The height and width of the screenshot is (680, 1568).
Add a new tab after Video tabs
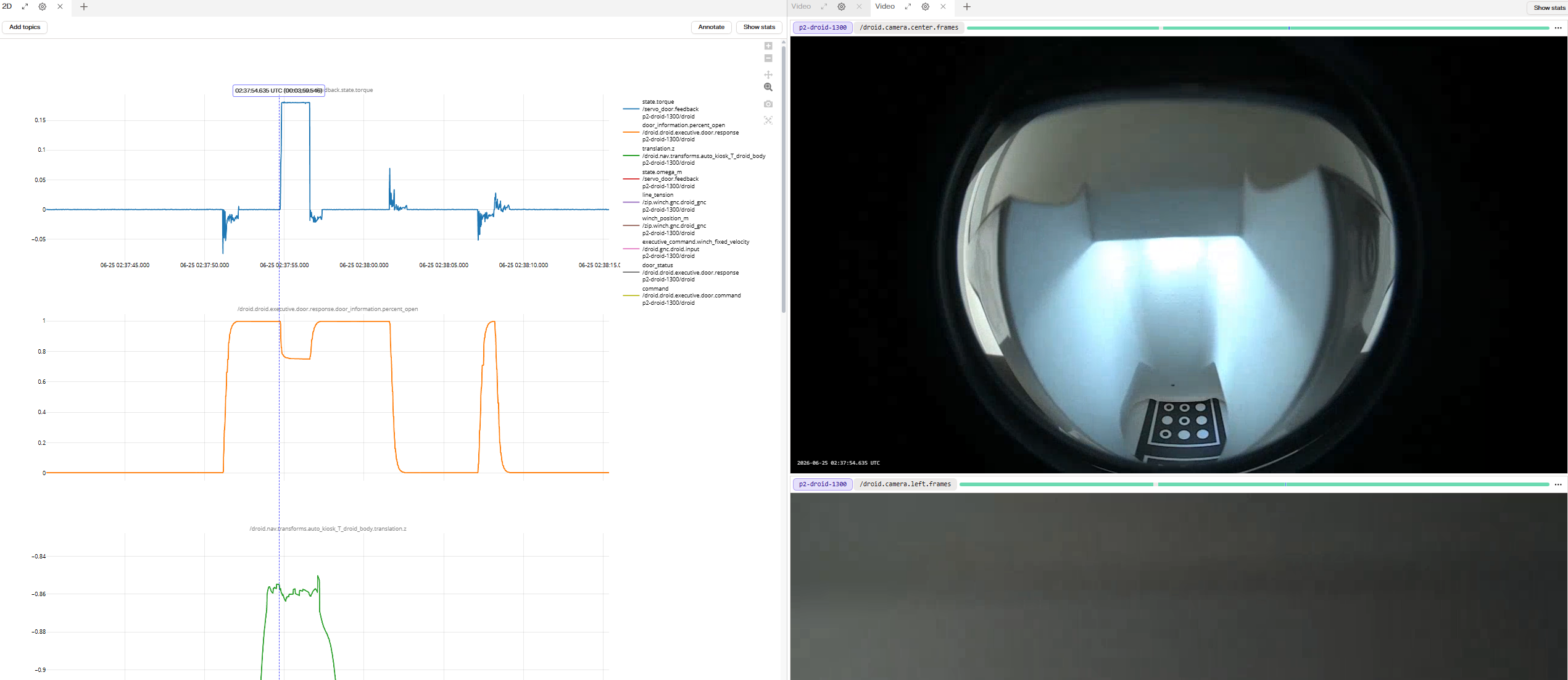tap(967, 7)
